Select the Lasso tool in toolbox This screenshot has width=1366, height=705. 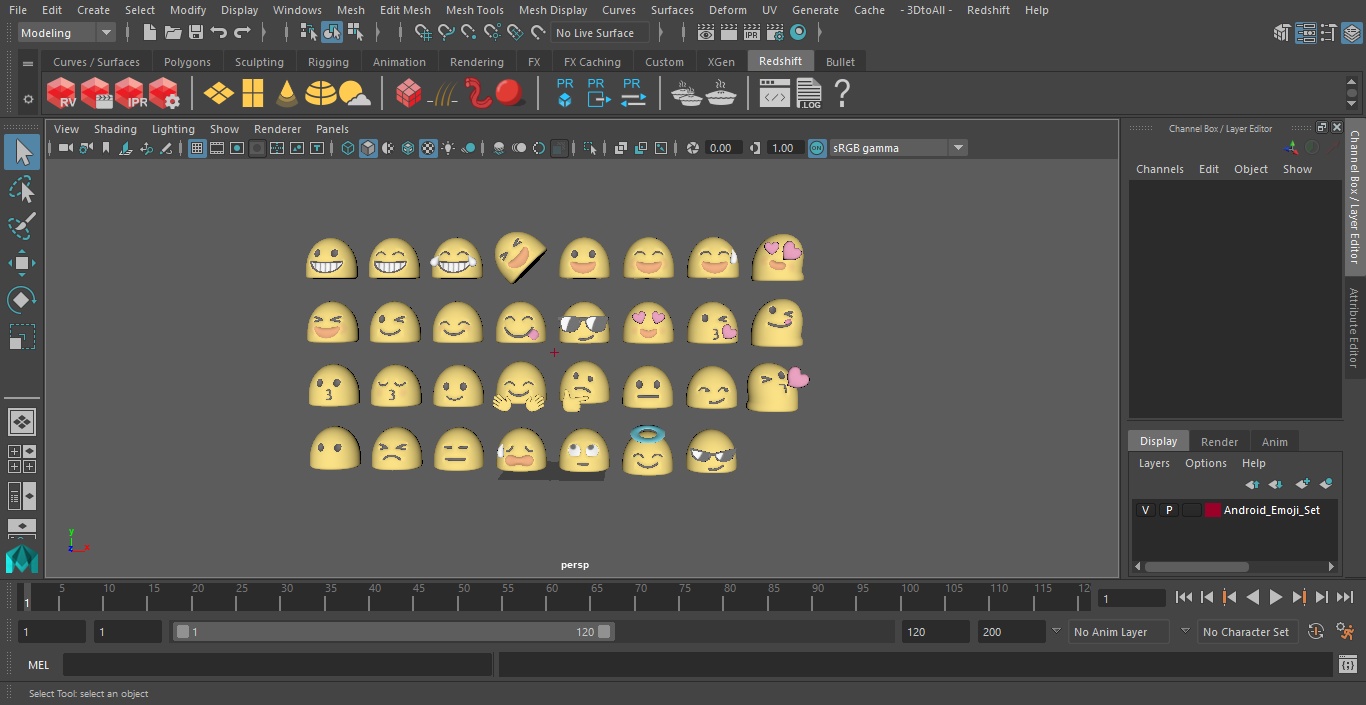point(22,189)
